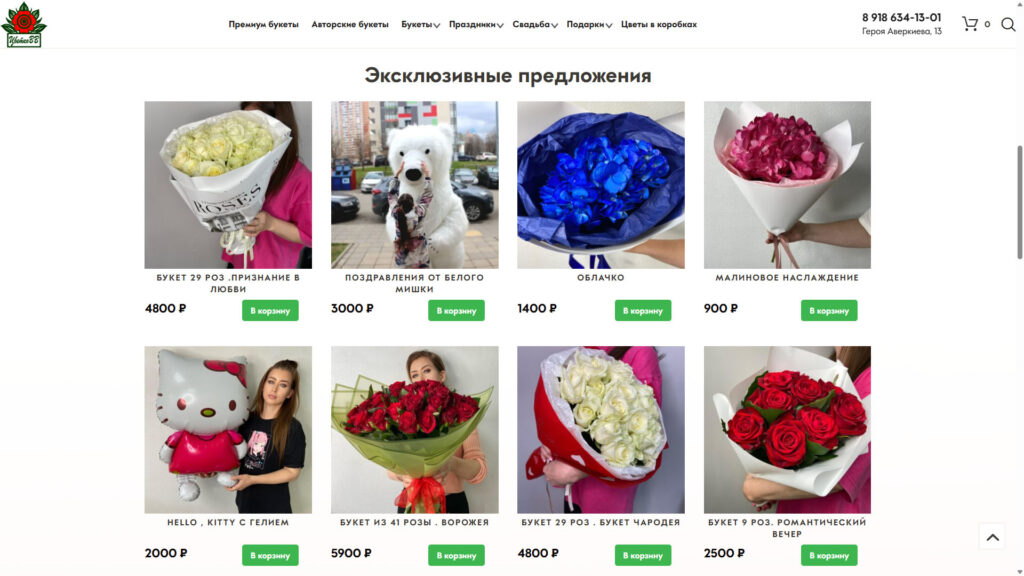The width and height of the screenshot is (1024, 576).
Task: Click the search magnifier icon
Action: [1008, 24]
